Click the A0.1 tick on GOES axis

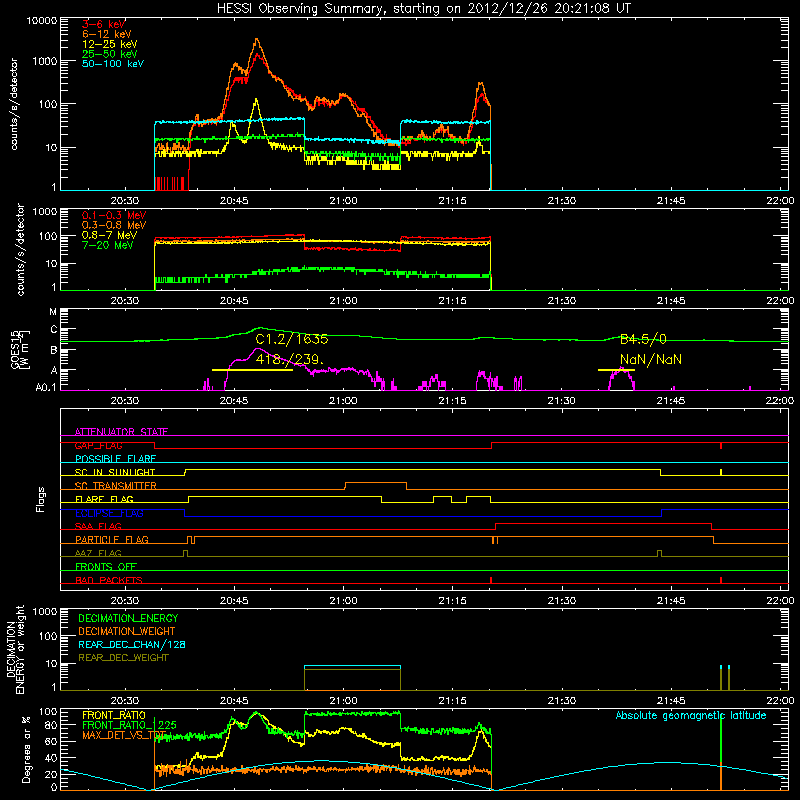46,387
